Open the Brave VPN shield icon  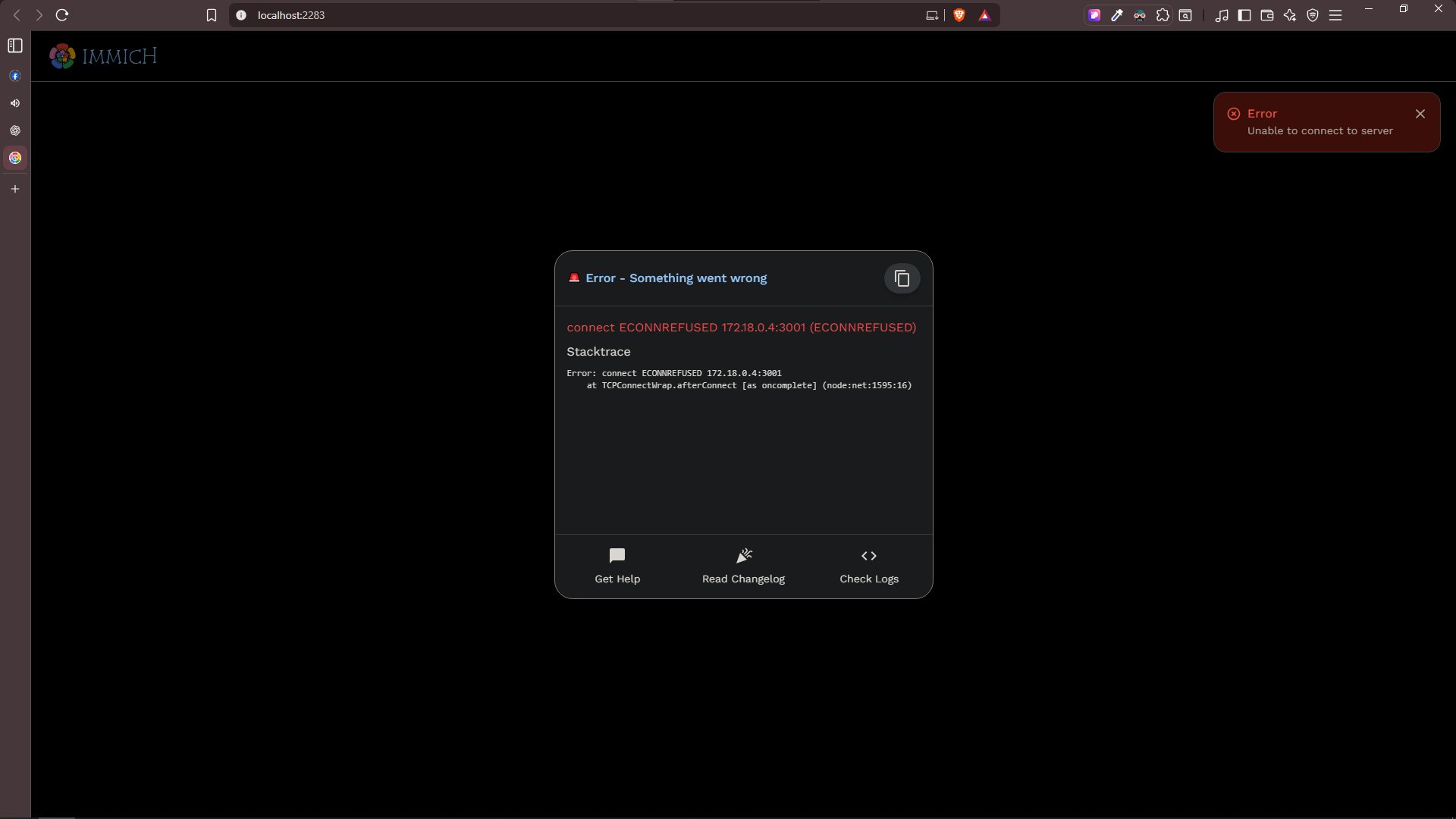click(x=1313, y=15)
